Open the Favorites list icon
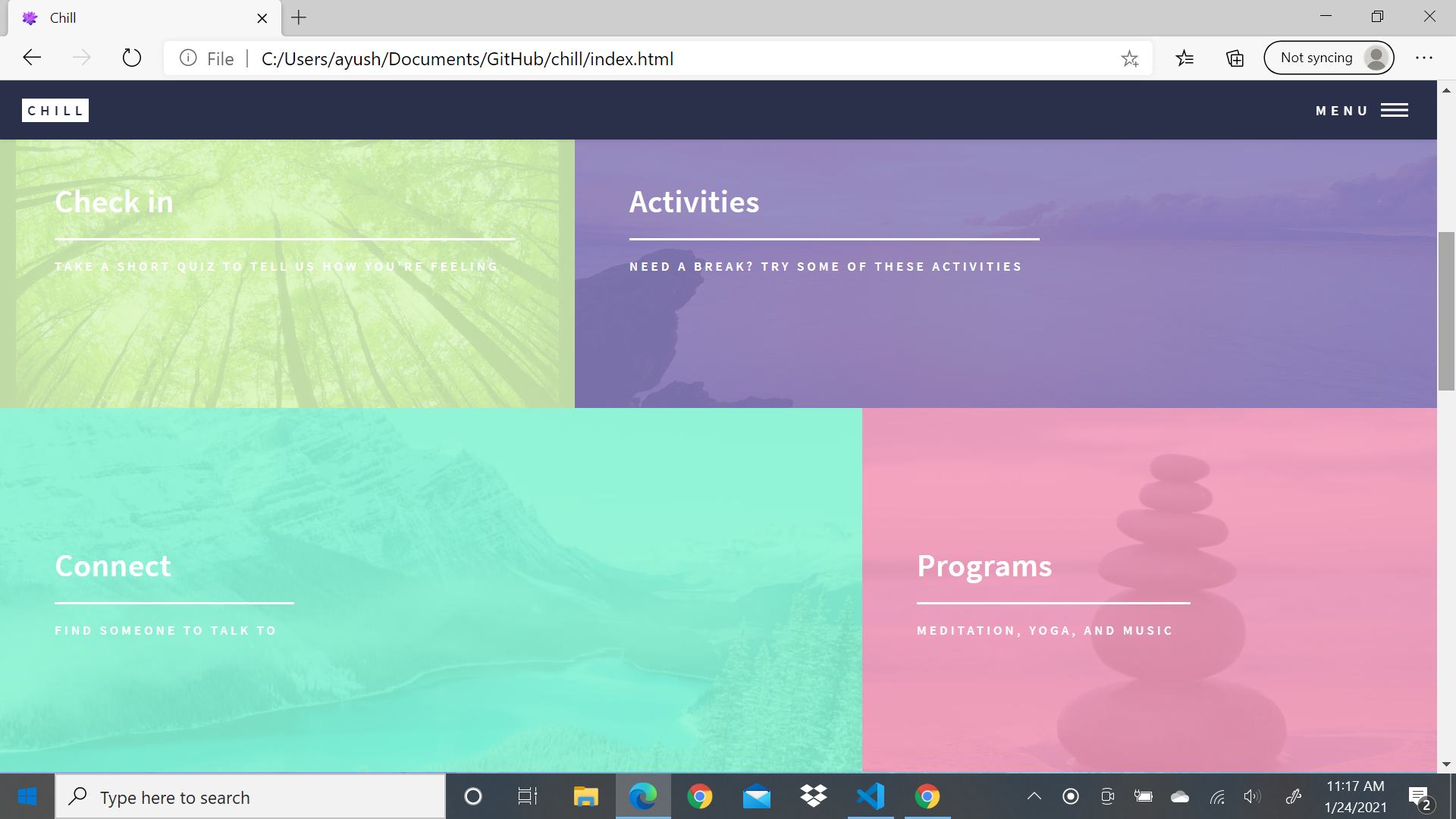Screen dimensions: 1456x819 (x=1185, y=58)
